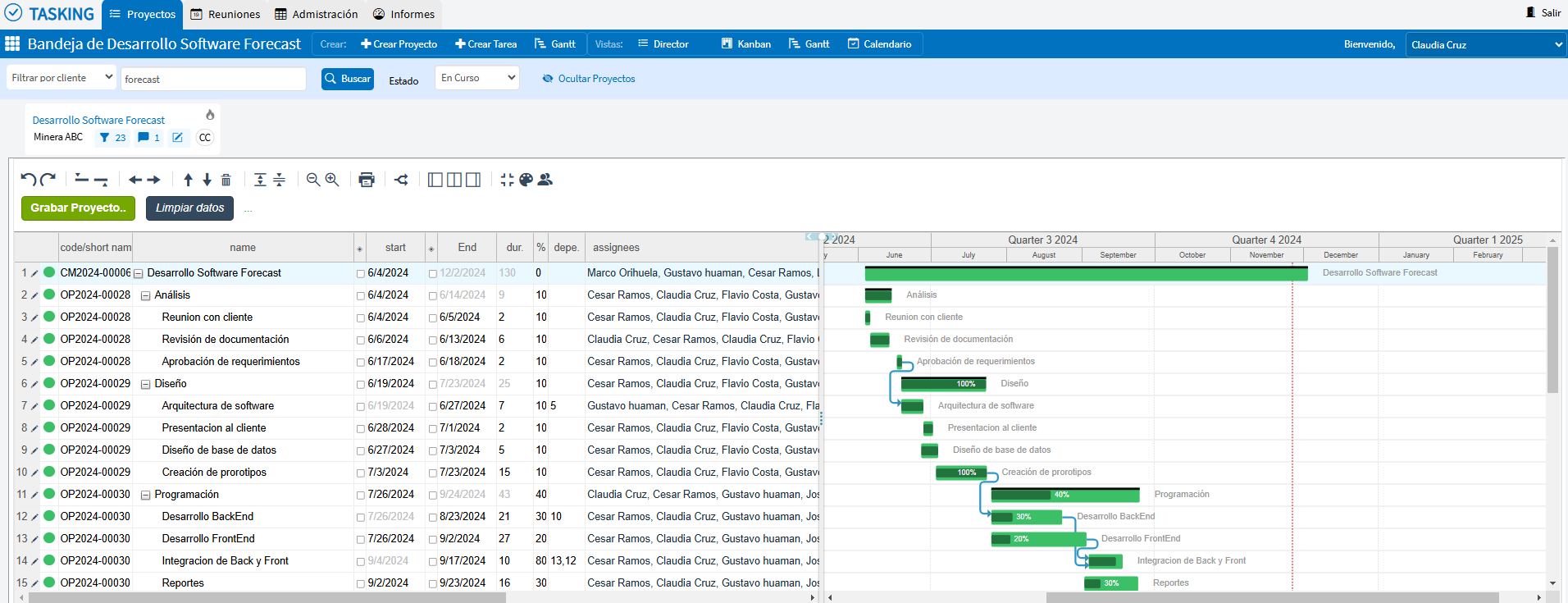1568x603 pixels.
Task: Undo the last Gantt change
Action: [29, 180]
